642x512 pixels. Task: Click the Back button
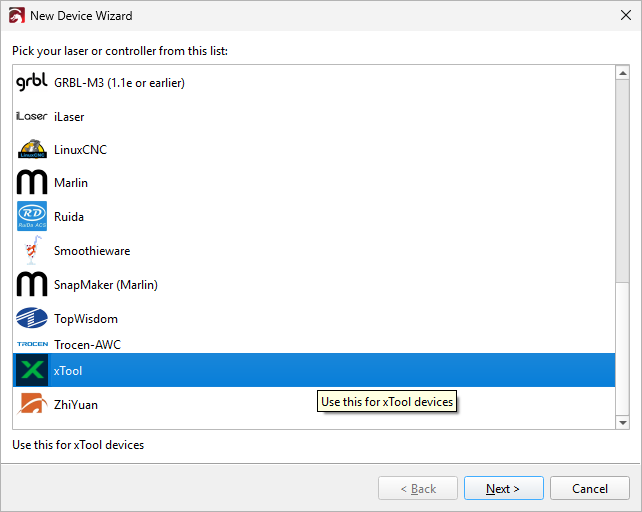418,488
